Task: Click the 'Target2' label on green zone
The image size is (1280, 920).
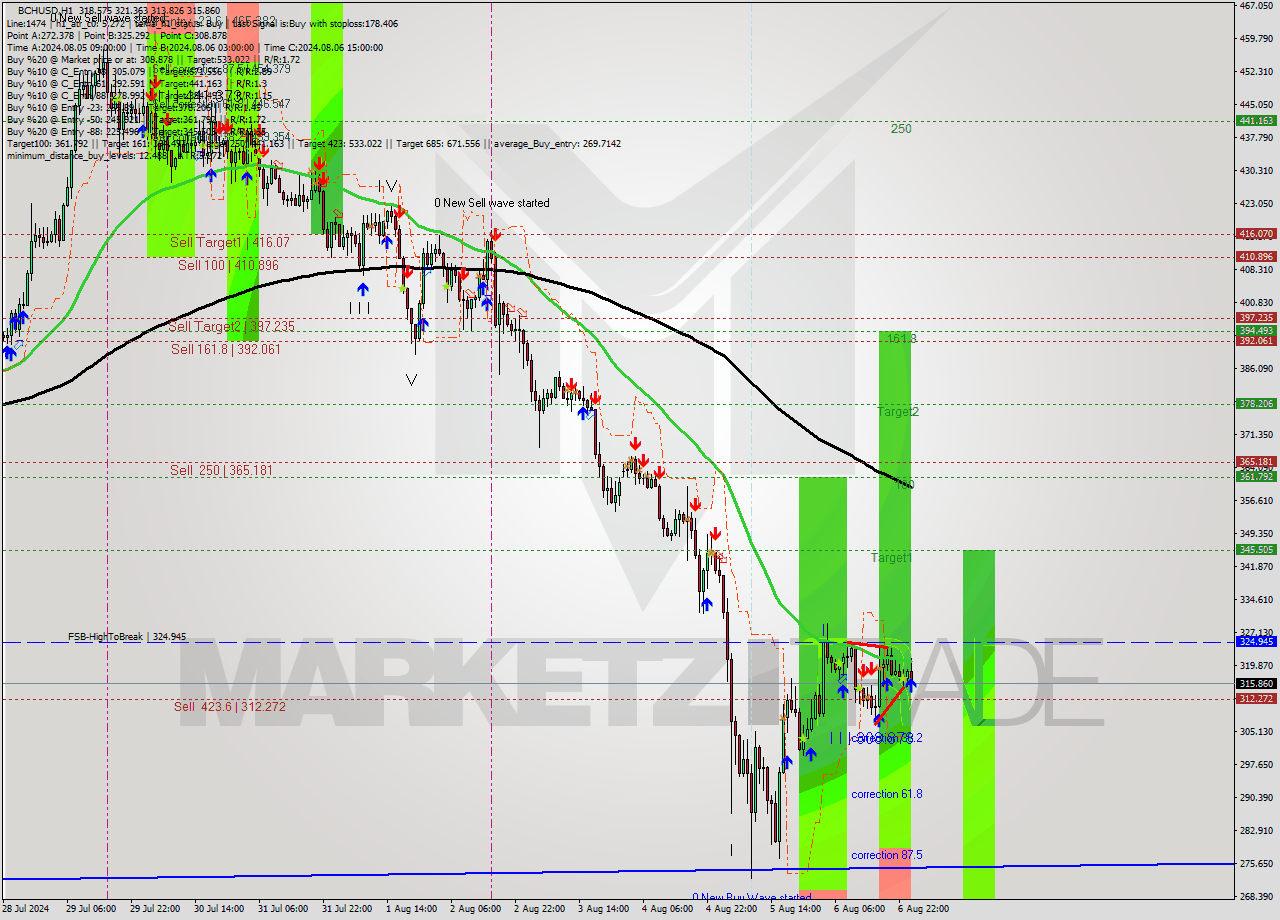Action: (898, 411)
